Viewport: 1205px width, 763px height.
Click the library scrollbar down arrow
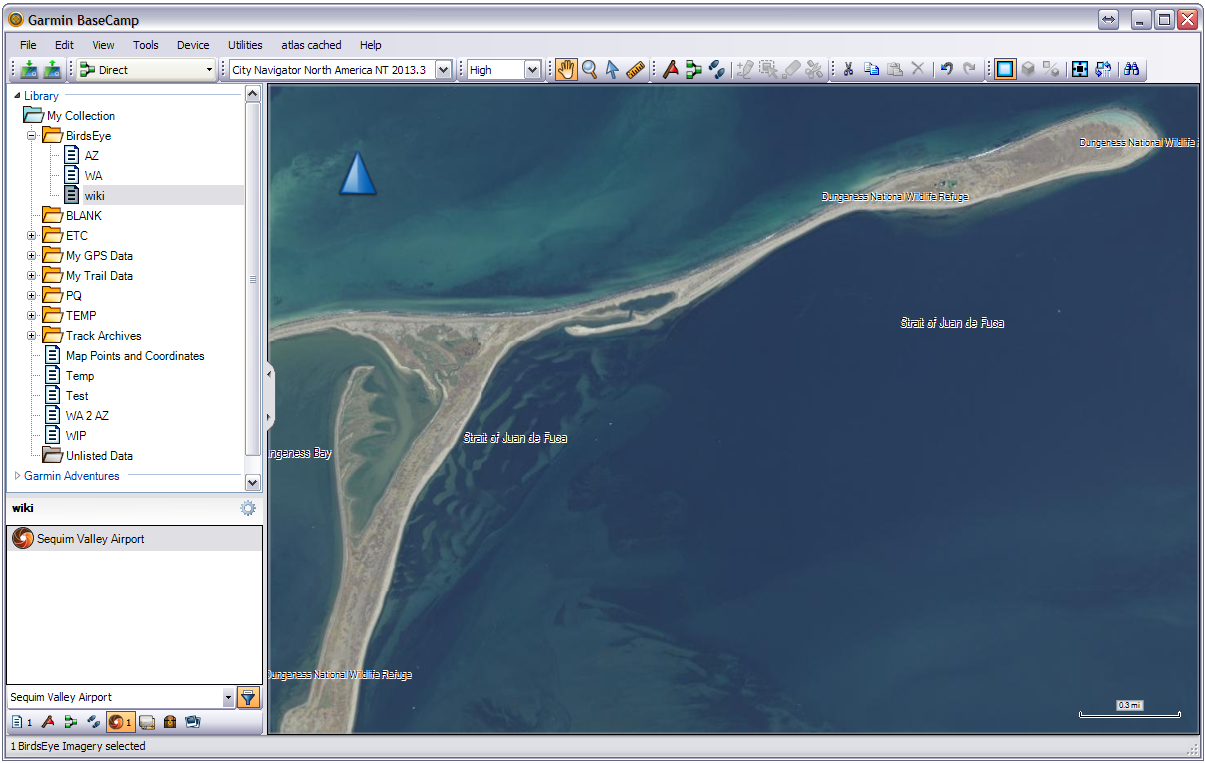tap(253, 482)
